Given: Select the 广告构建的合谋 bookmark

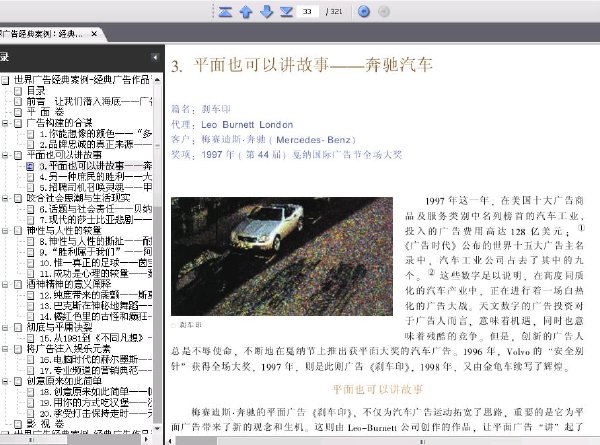Looking at the screenshot, I should click(x=59, y=123).
